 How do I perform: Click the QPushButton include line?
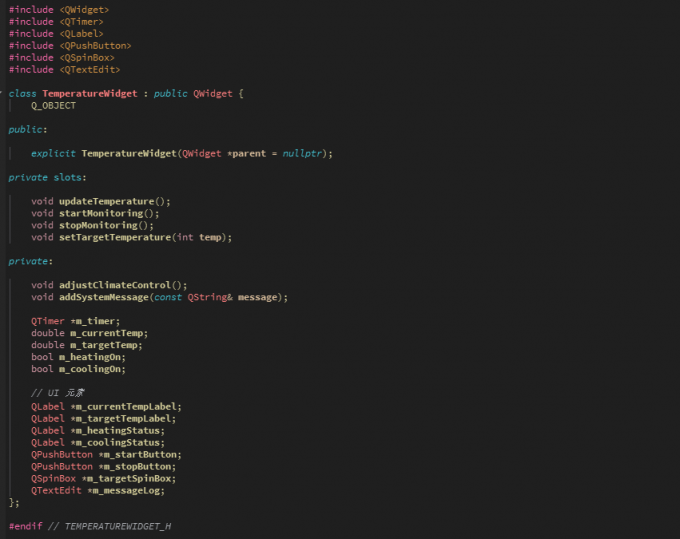(69, 45)
